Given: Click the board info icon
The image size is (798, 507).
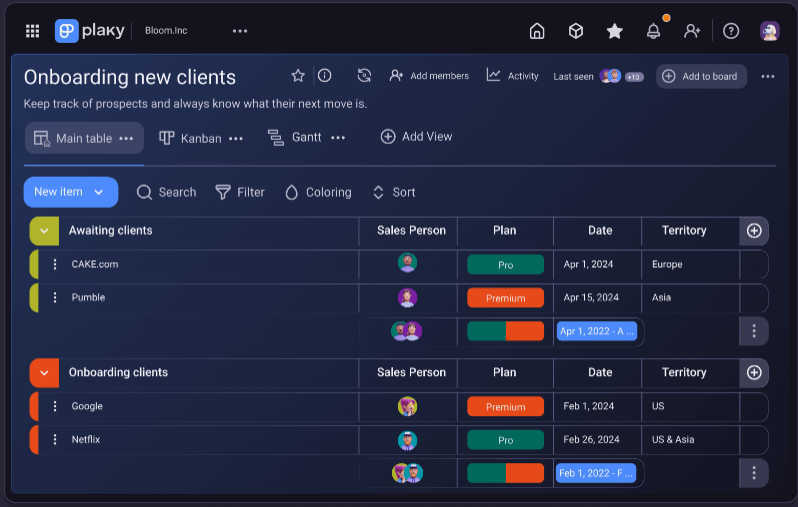Looking at the screenshot, I should [x=325, y=76].
